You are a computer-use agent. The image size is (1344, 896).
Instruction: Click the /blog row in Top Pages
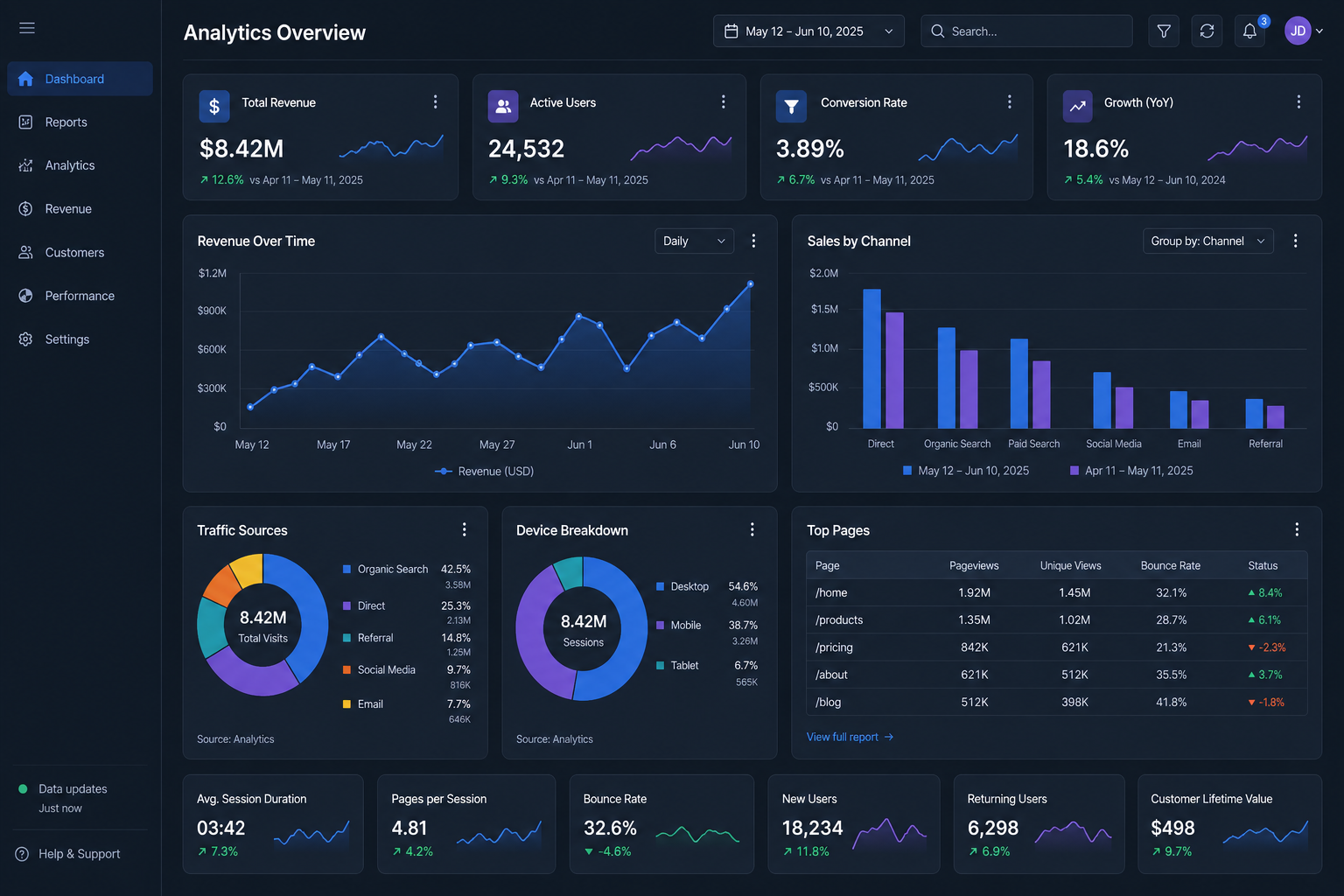(x=1057, y=703)
